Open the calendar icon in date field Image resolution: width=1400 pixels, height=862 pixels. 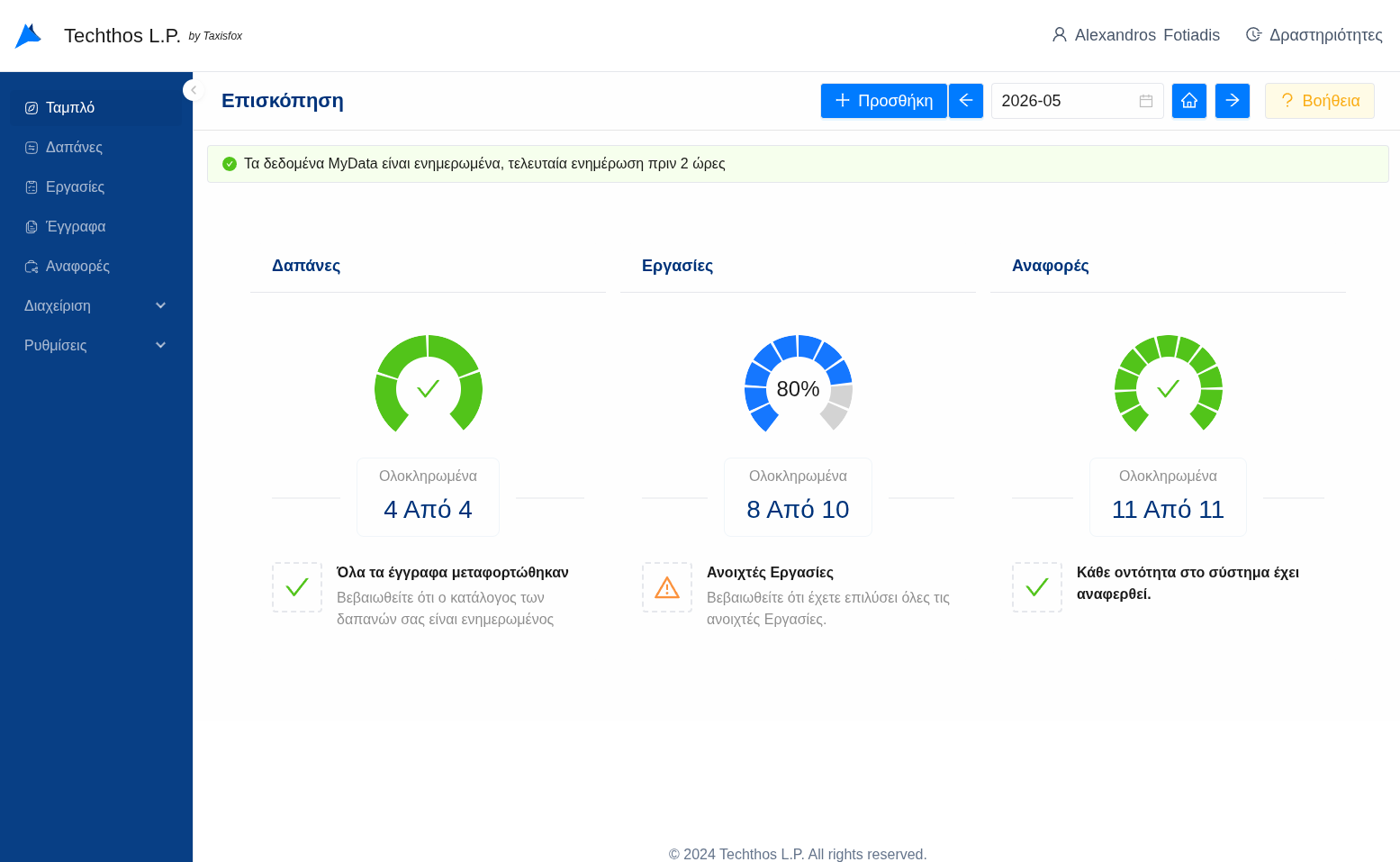click(x=1146, y=101)
